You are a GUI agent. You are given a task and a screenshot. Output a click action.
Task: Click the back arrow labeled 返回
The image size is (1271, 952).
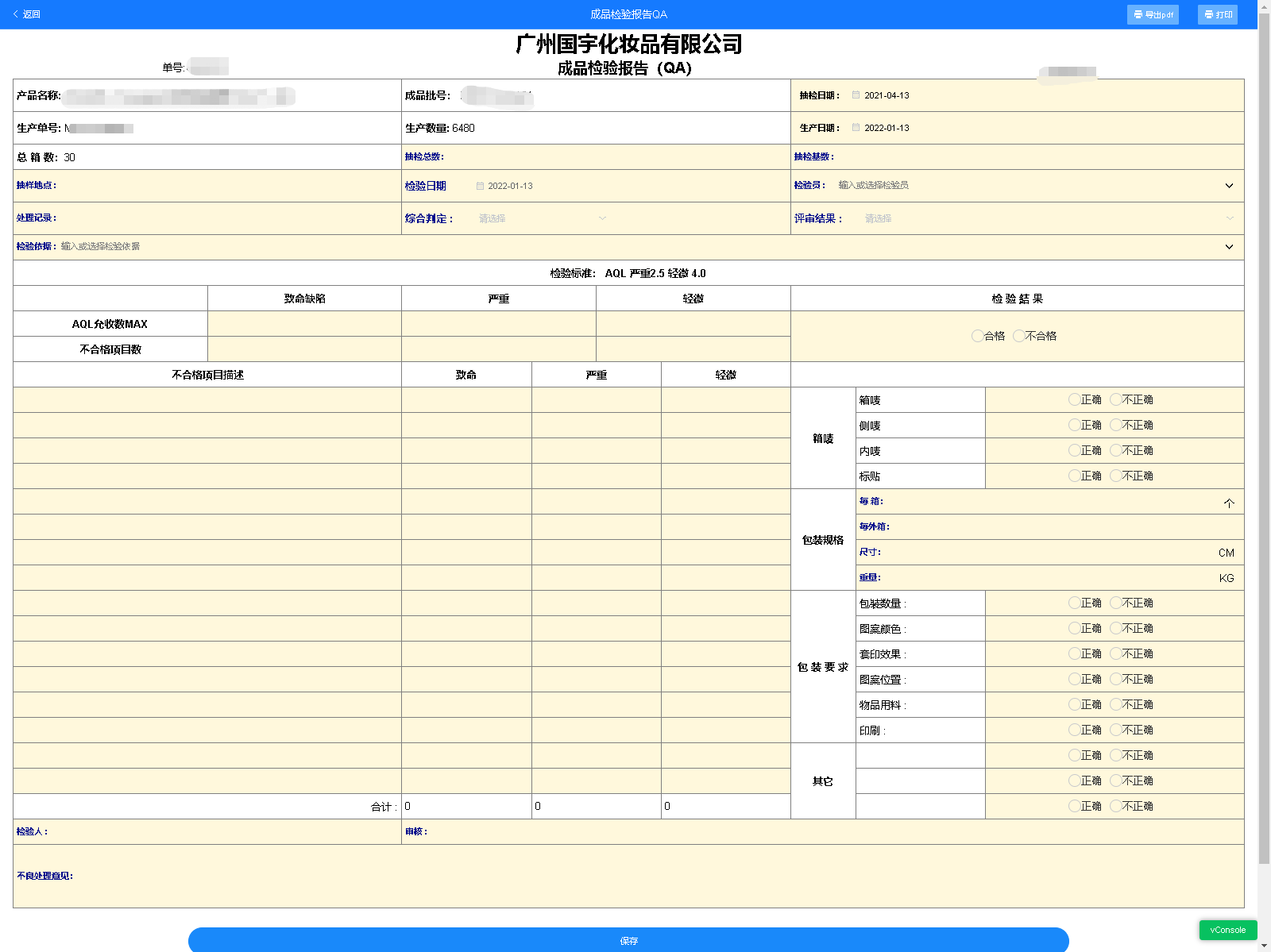pos(26,14)
